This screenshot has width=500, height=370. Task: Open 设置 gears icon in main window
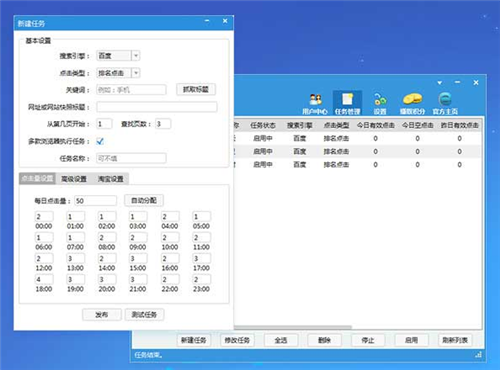click(x=380, y=103)
